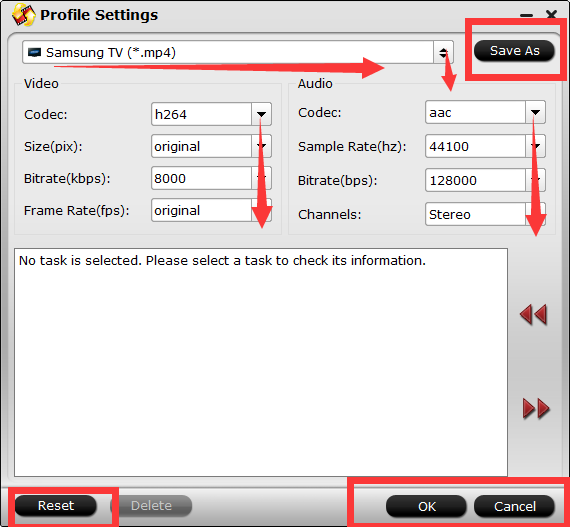Open the Sample Rate 44100 dropdown
The image size is (570, 527).
[535, 146]
